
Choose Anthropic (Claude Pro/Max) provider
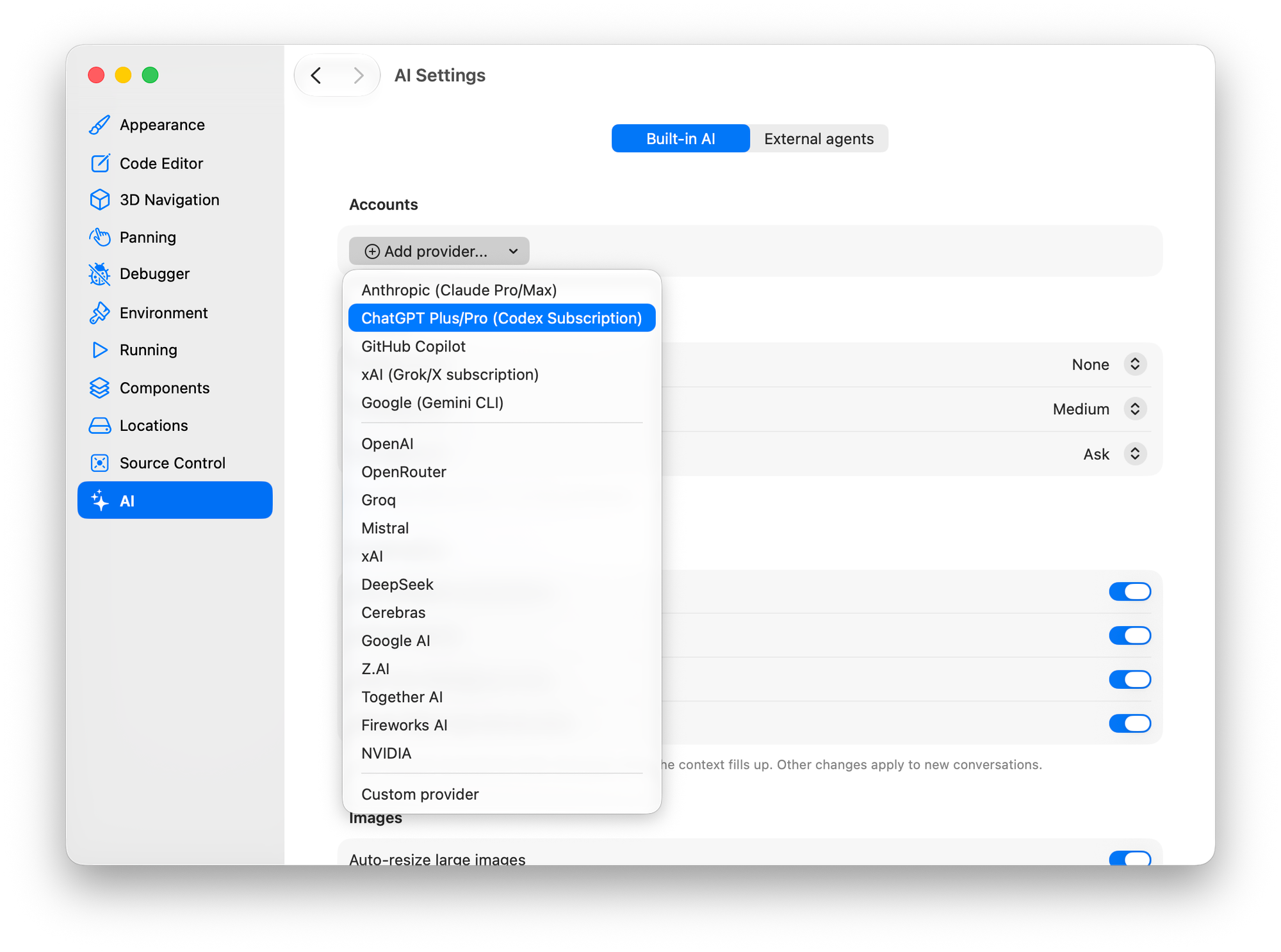click(502, 290)
